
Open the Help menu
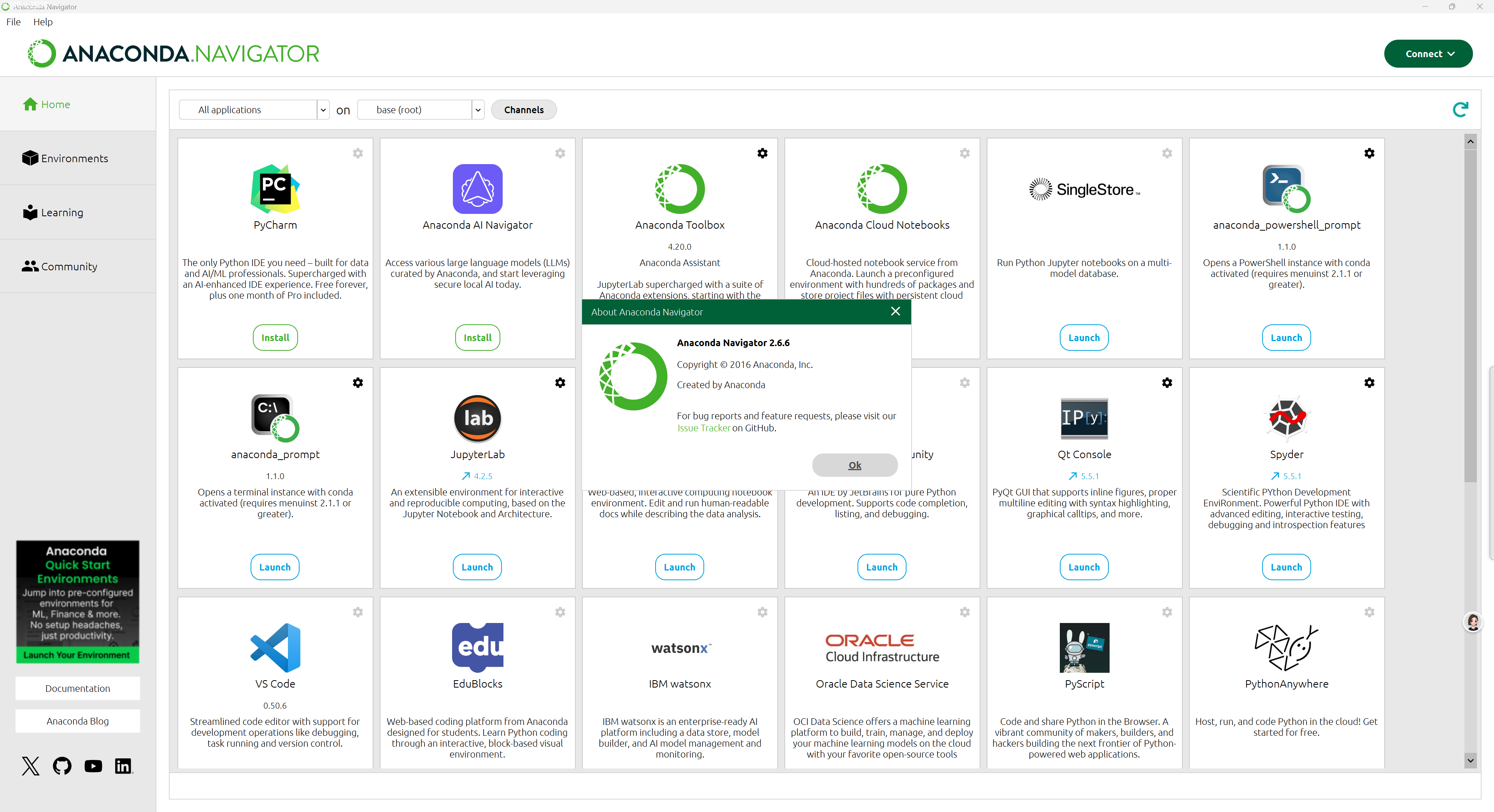(43, 22)
